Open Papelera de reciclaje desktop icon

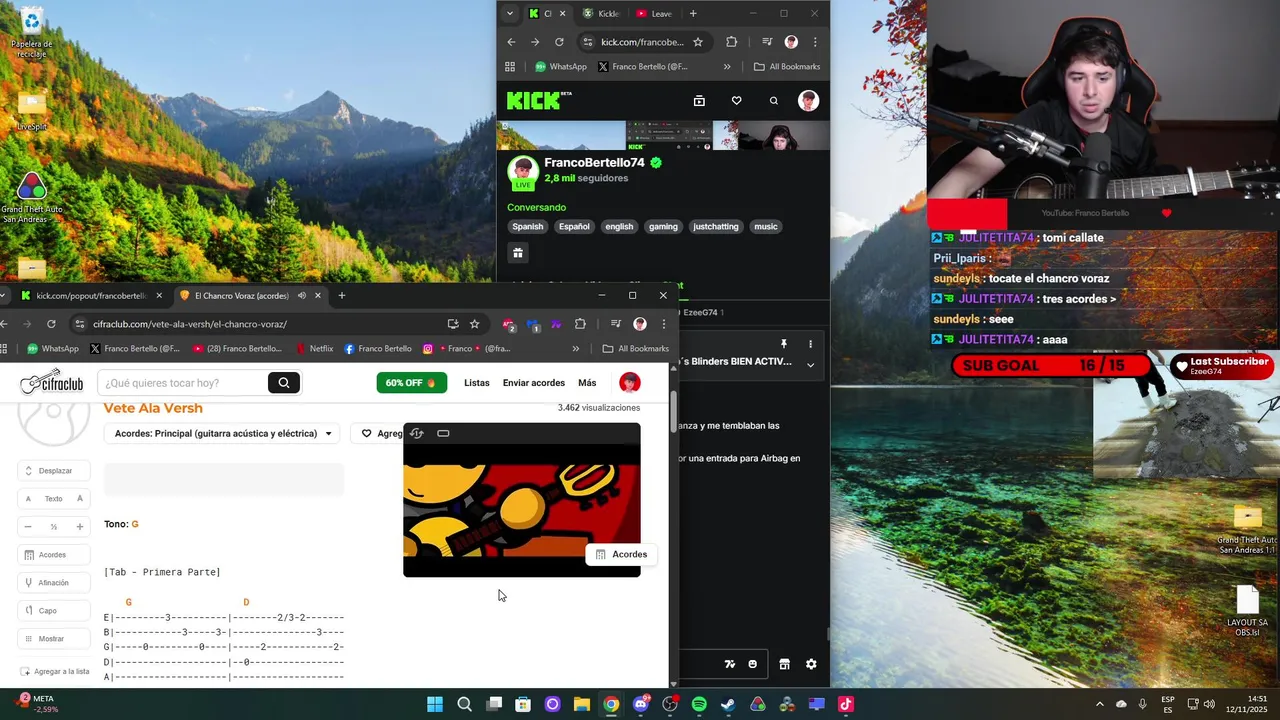[x=31, y=32]
